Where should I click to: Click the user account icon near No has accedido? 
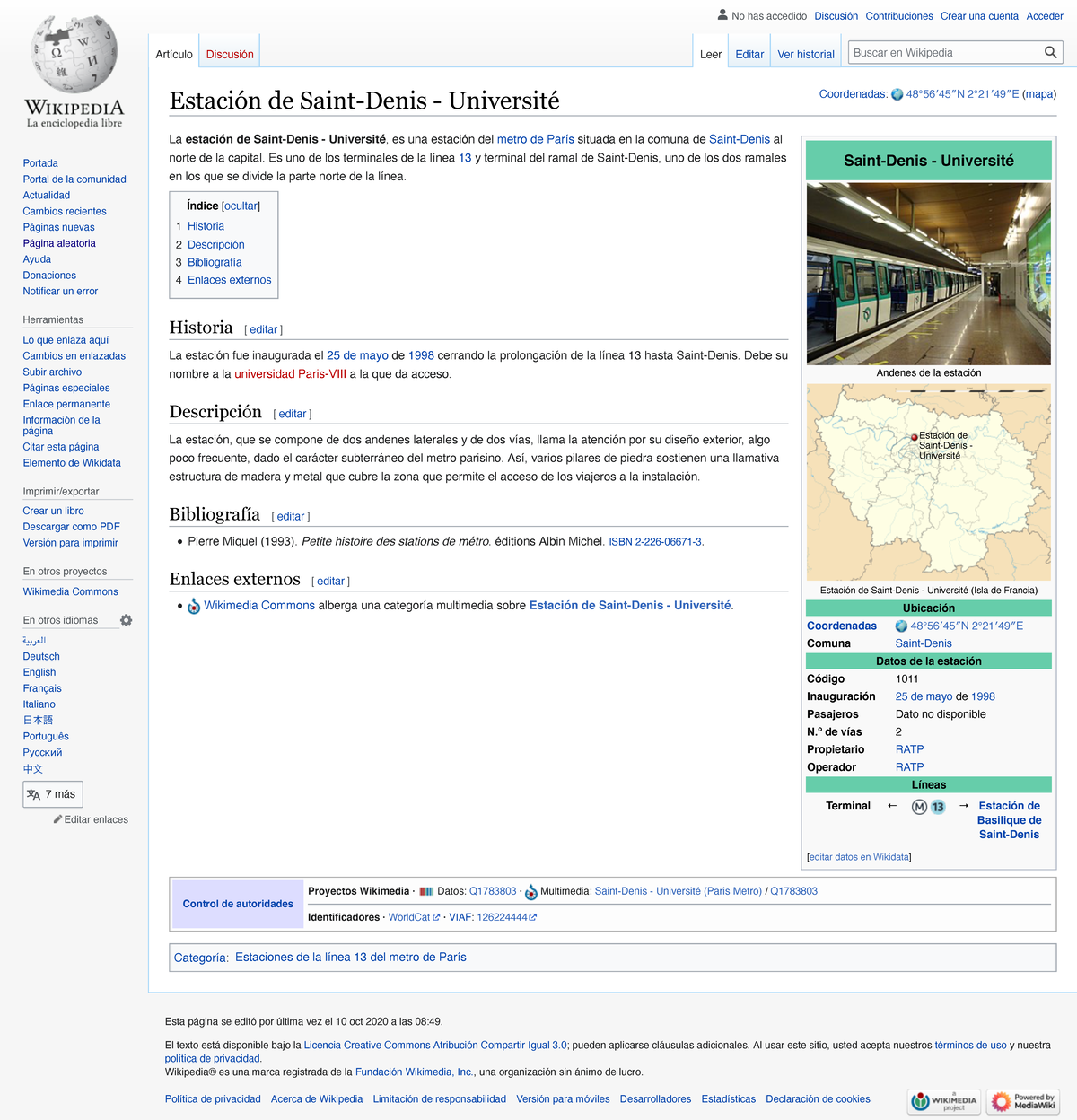point(721,14)
